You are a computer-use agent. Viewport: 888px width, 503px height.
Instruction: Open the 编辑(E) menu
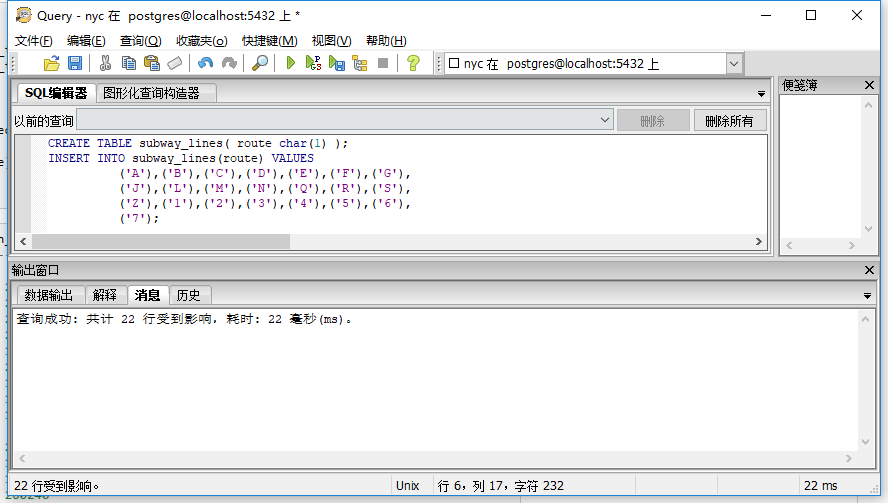(x=86, y=41)
